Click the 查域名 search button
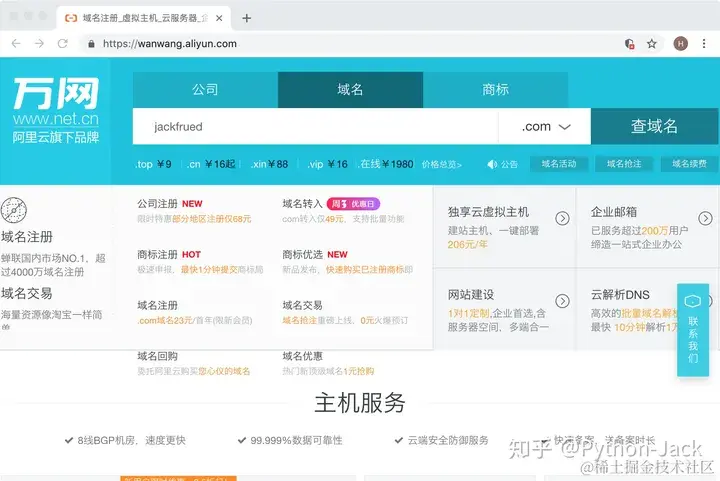This screenshot has height=481, width=720. 654,126
